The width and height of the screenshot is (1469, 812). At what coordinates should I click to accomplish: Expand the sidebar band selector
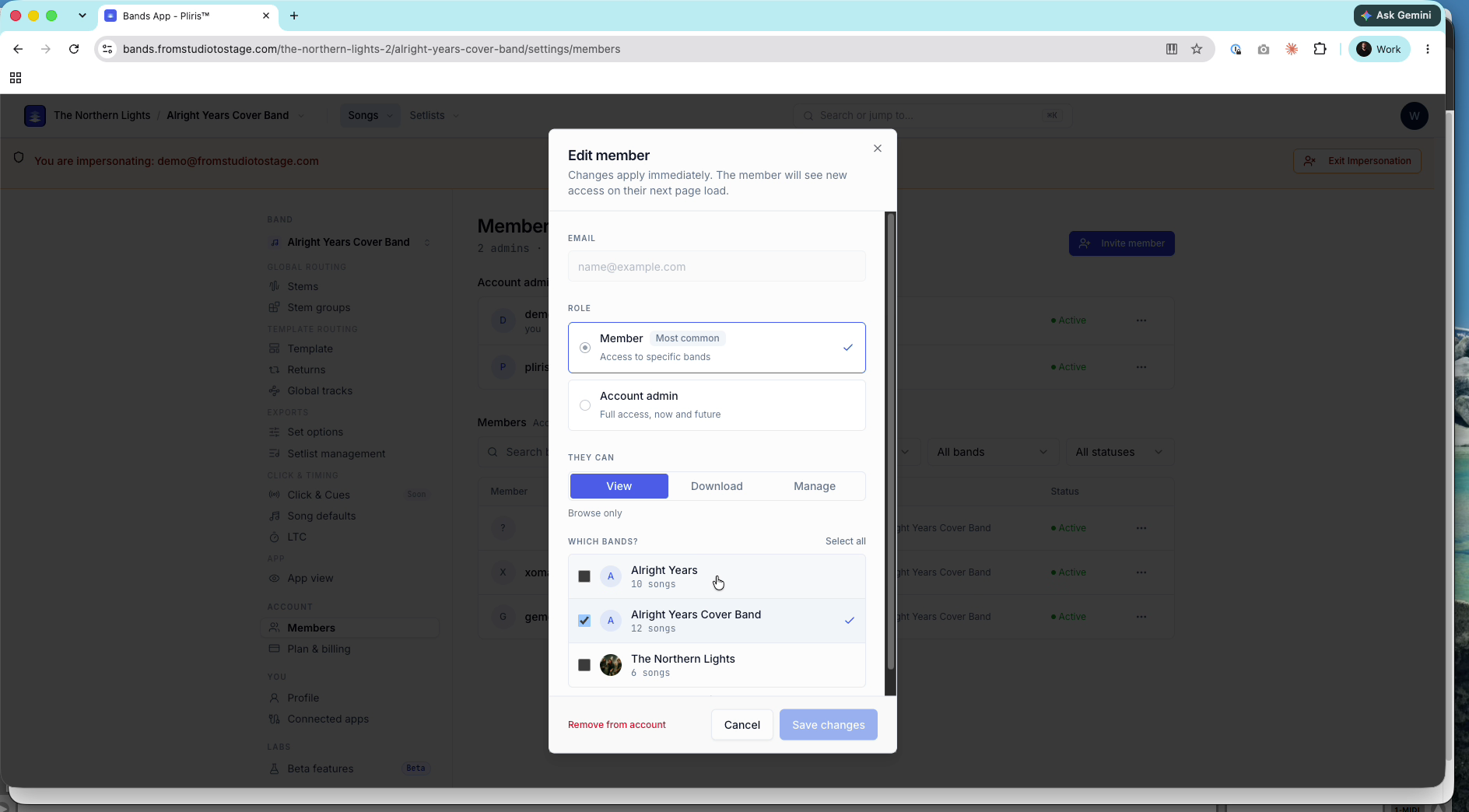point(349,242)
